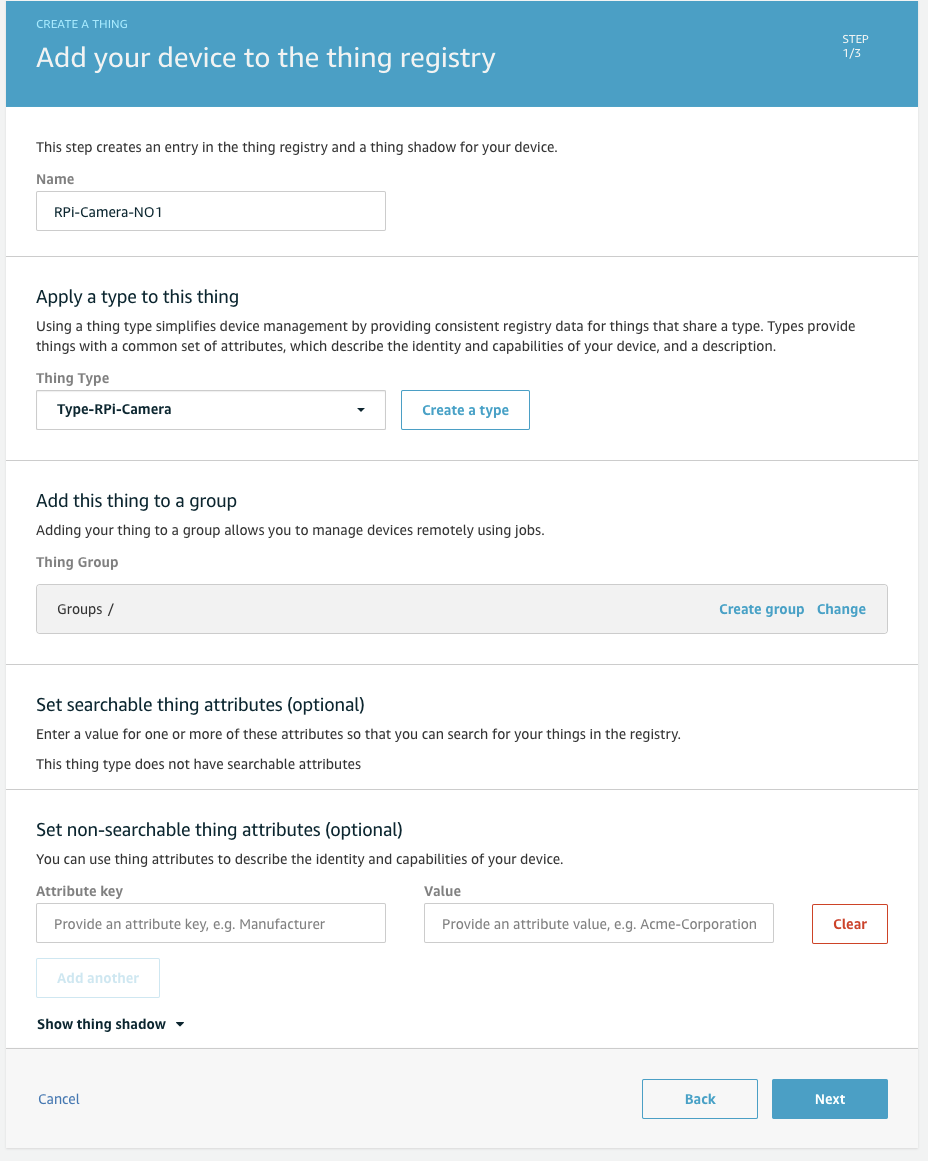Image resolution: width=928 pixels, height=1161 pixels.
Task: Proceed with the Next button
Action: point(829,1099)
